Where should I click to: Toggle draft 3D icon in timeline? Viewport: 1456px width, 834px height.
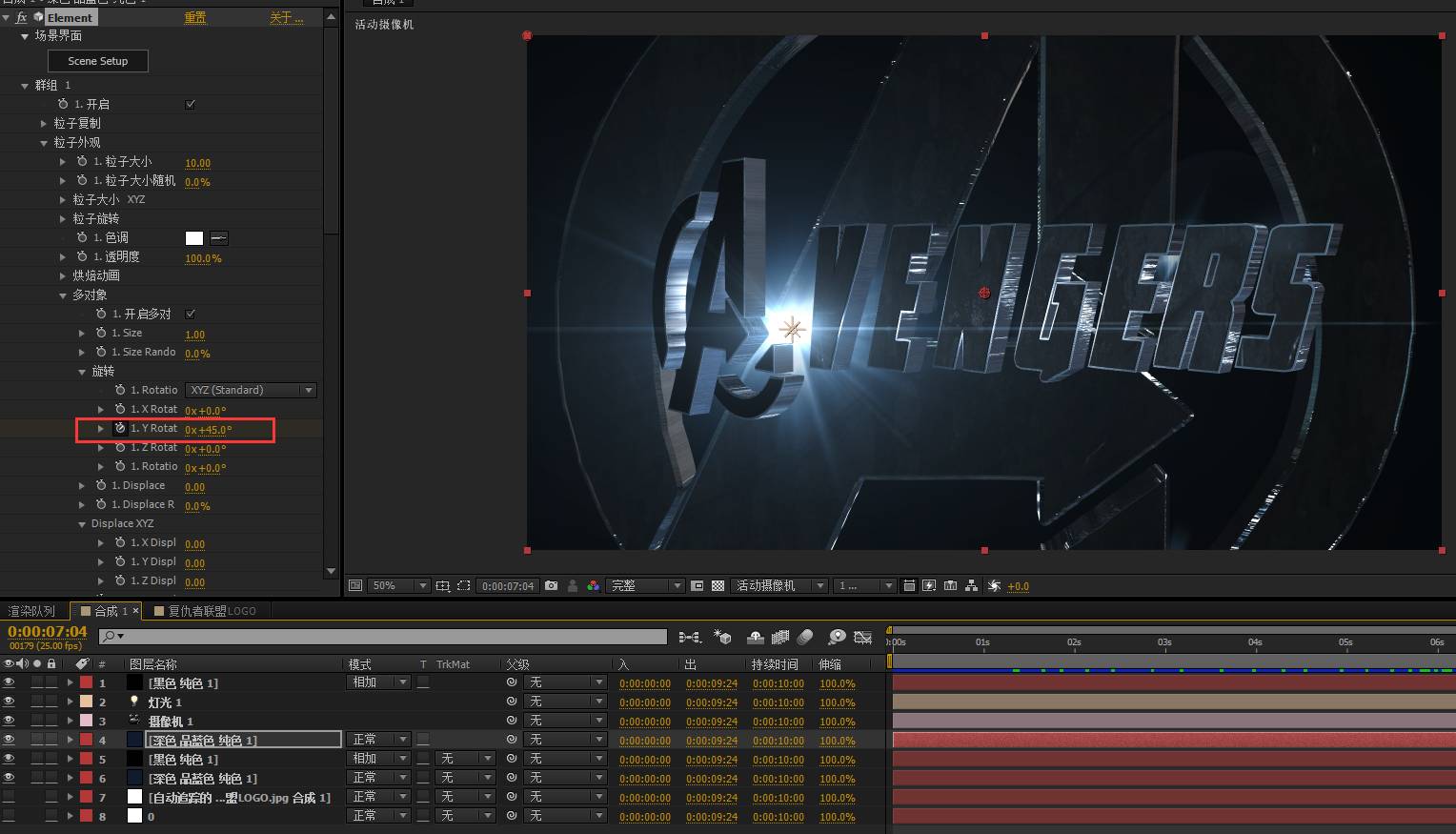coord(722,637)
